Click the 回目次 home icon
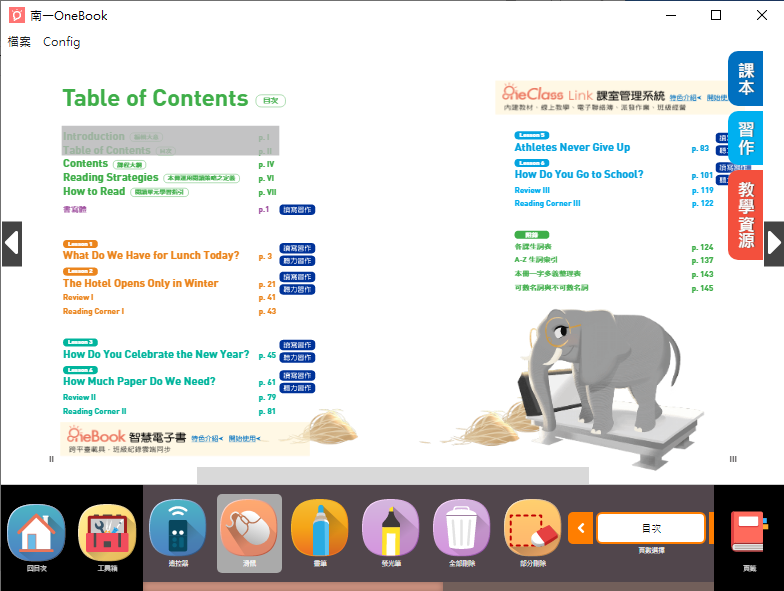Image resolution: width=784 pixels, height=591 pixels. coord(36,533)
